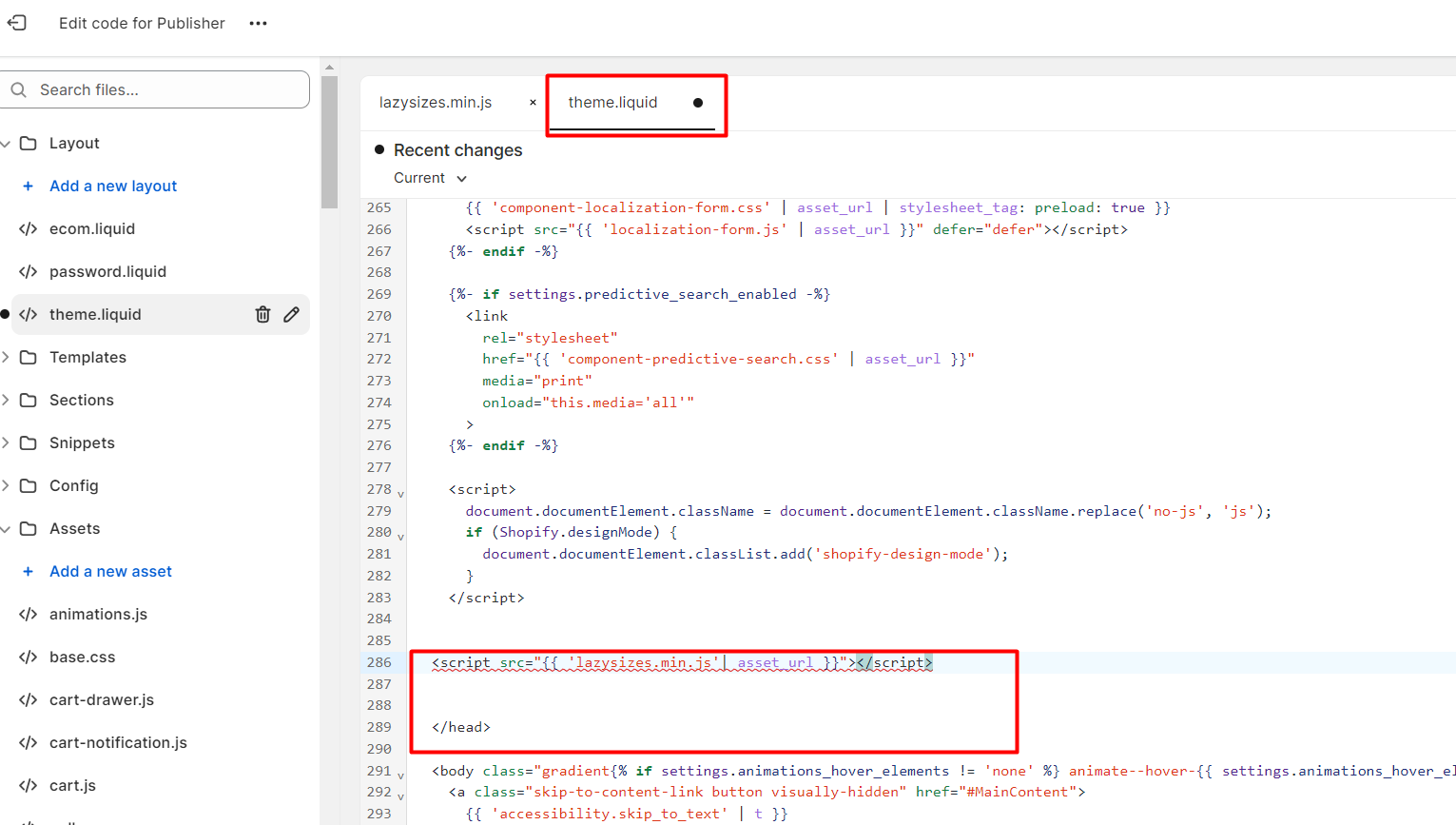Click the Sections folder icon

click(29, 400)
